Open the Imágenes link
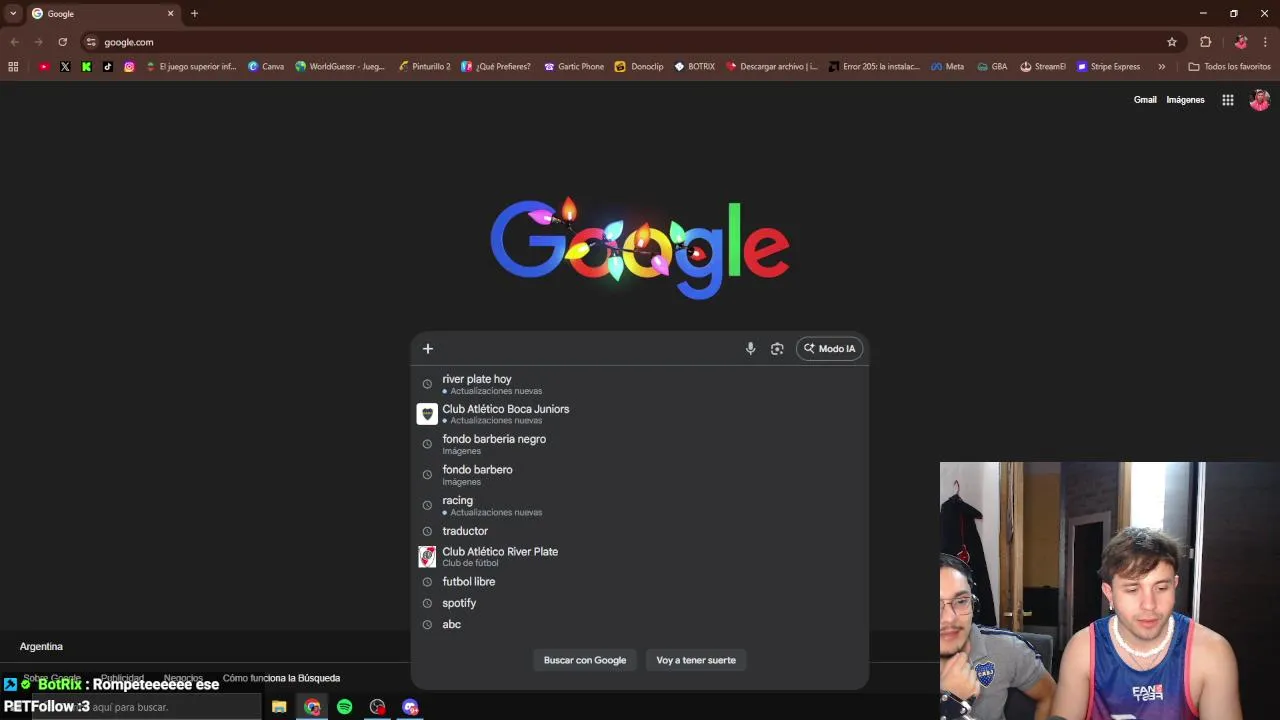The image size is (1280, 720). 1185,100
